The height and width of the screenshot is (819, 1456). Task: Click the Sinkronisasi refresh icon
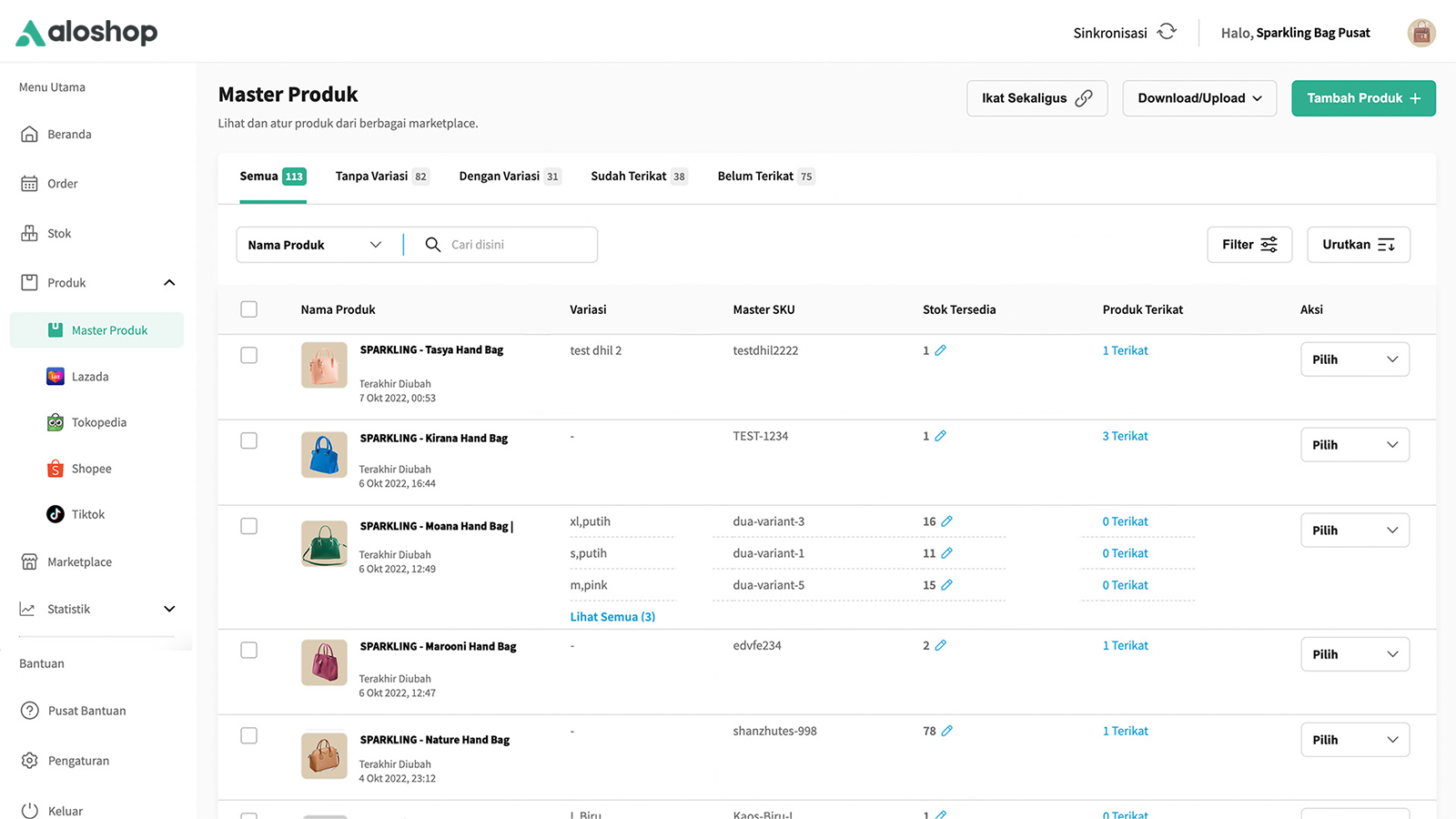(1167, 32)
